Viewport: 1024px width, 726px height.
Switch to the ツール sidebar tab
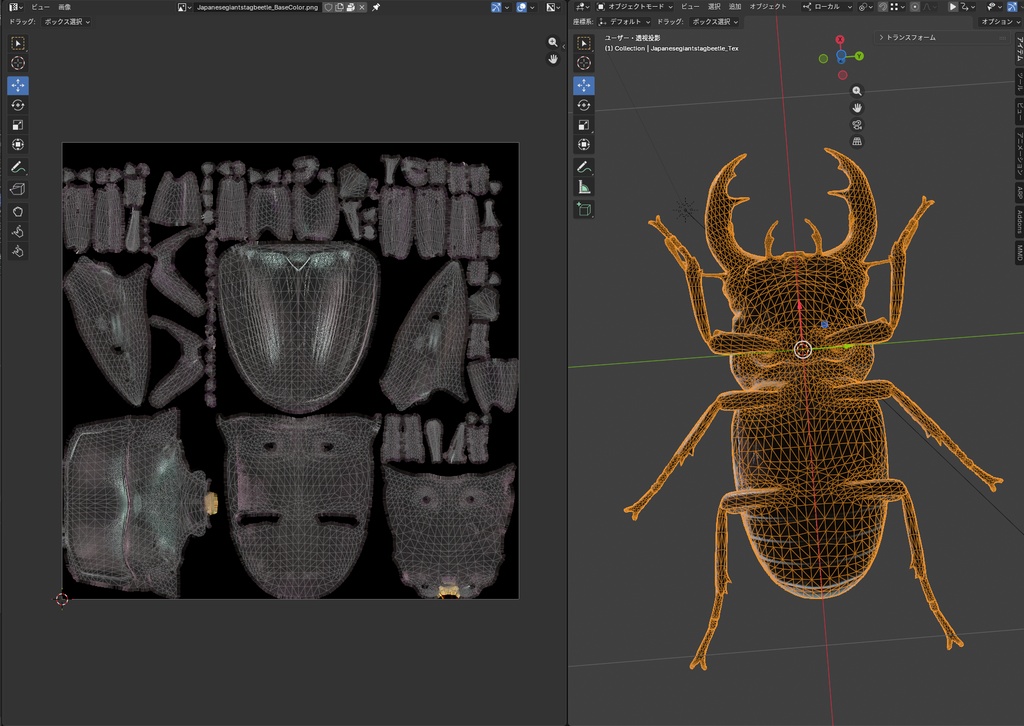click(1018, 82)
